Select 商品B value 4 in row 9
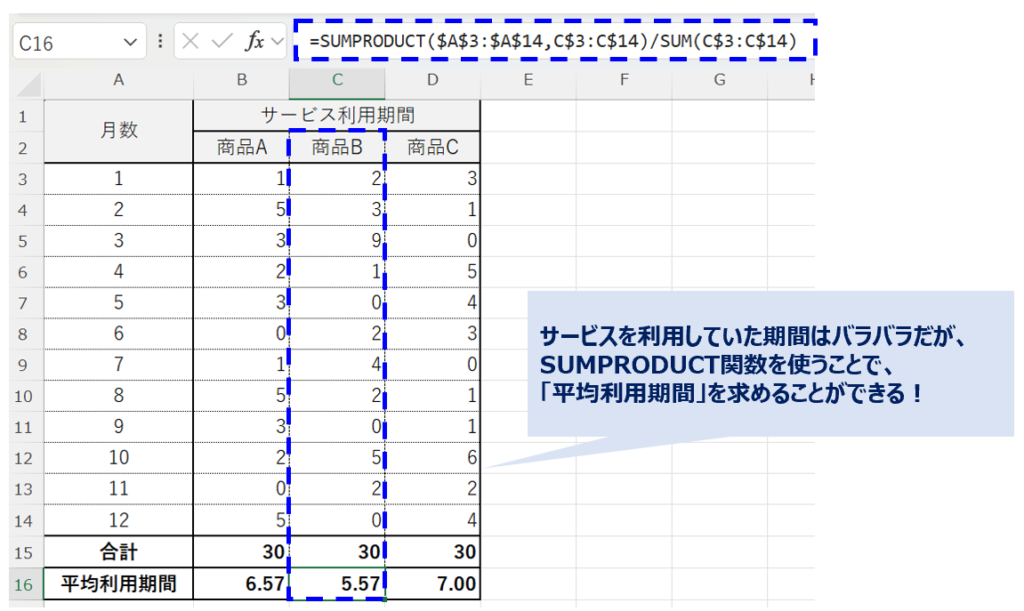The height and width of the screenshot is (611, 1024). pos(337,365)
